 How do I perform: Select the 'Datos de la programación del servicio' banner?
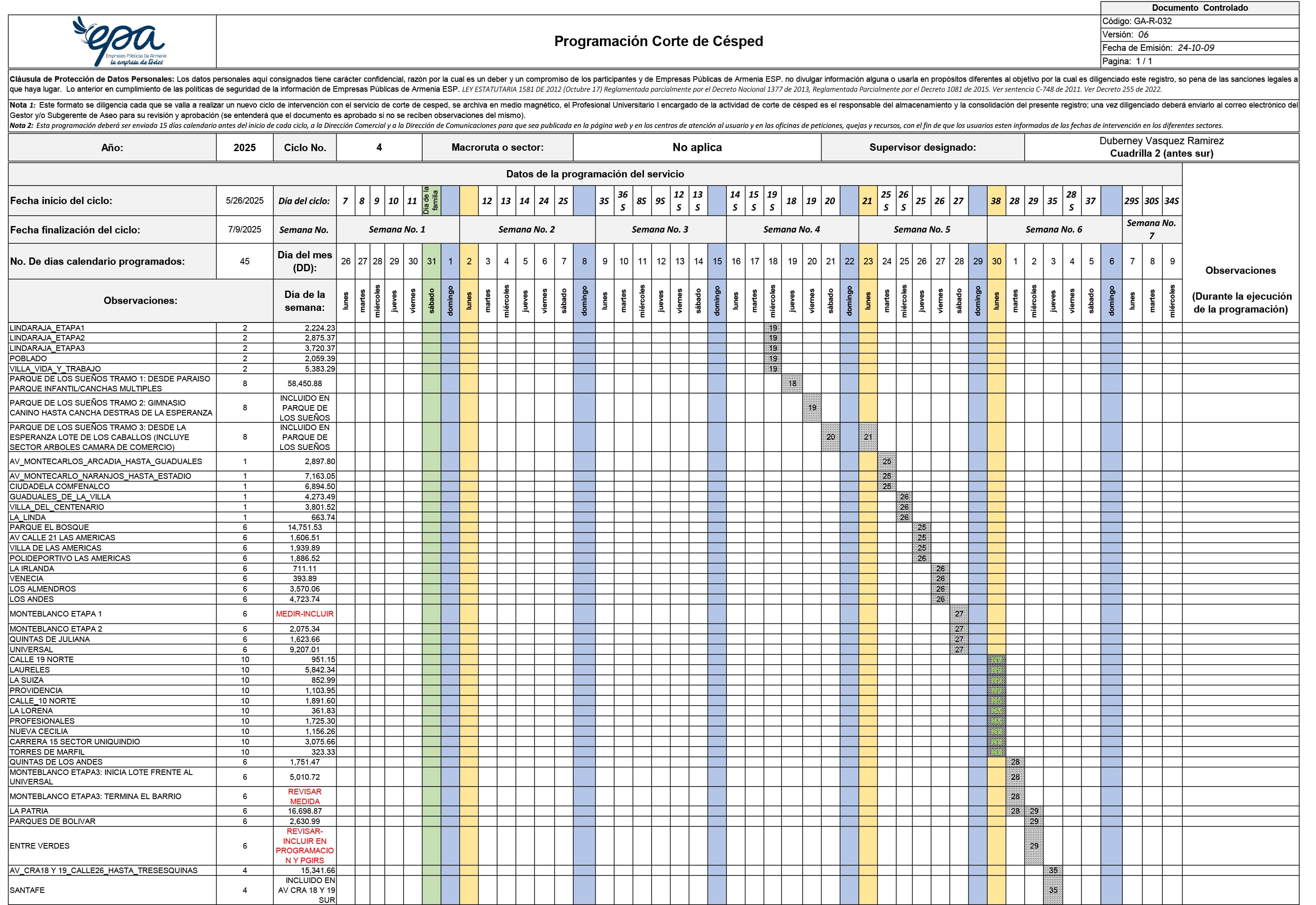(x=595, y=174)
